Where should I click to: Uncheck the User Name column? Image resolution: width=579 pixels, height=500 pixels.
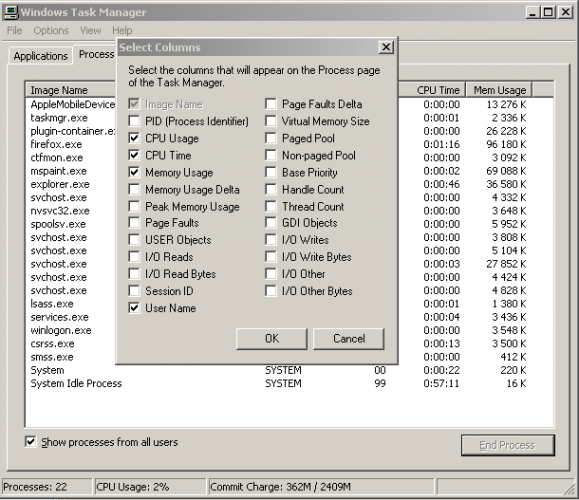(134, 308)
